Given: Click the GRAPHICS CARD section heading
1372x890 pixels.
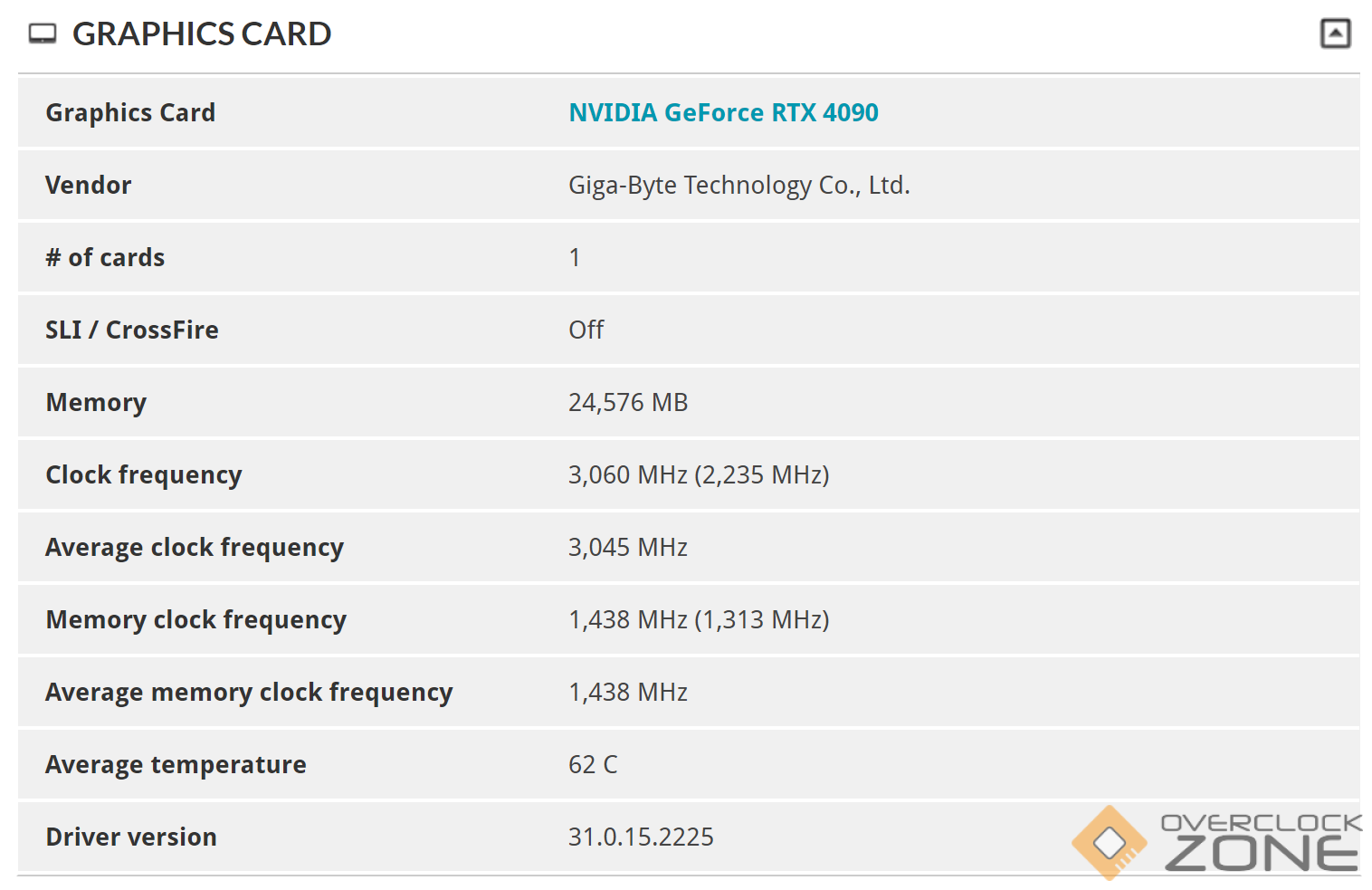Looking at the screenshot, I should tap(202, 34).
